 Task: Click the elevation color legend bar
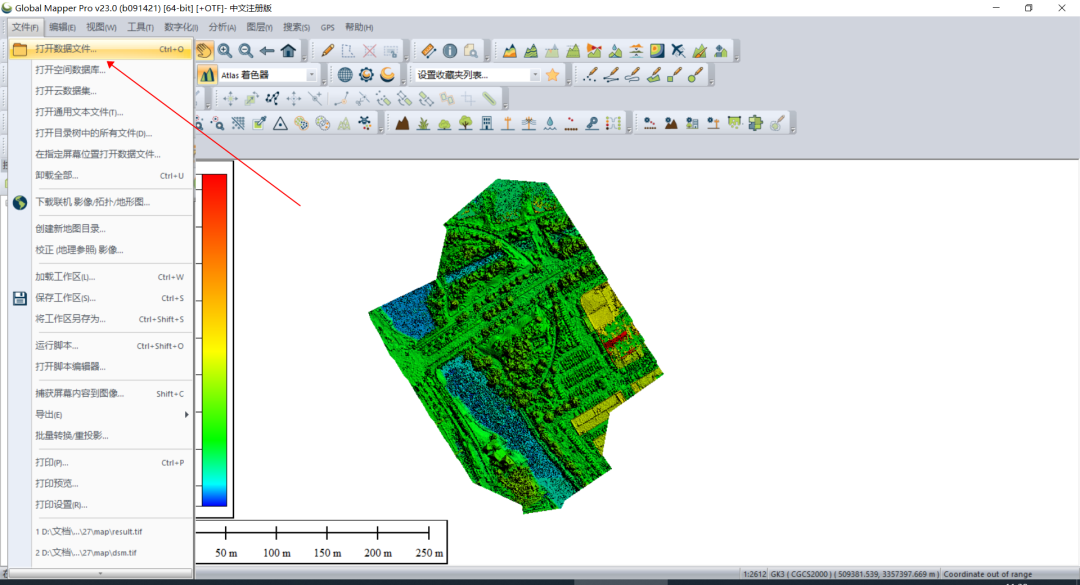[215, 340]
